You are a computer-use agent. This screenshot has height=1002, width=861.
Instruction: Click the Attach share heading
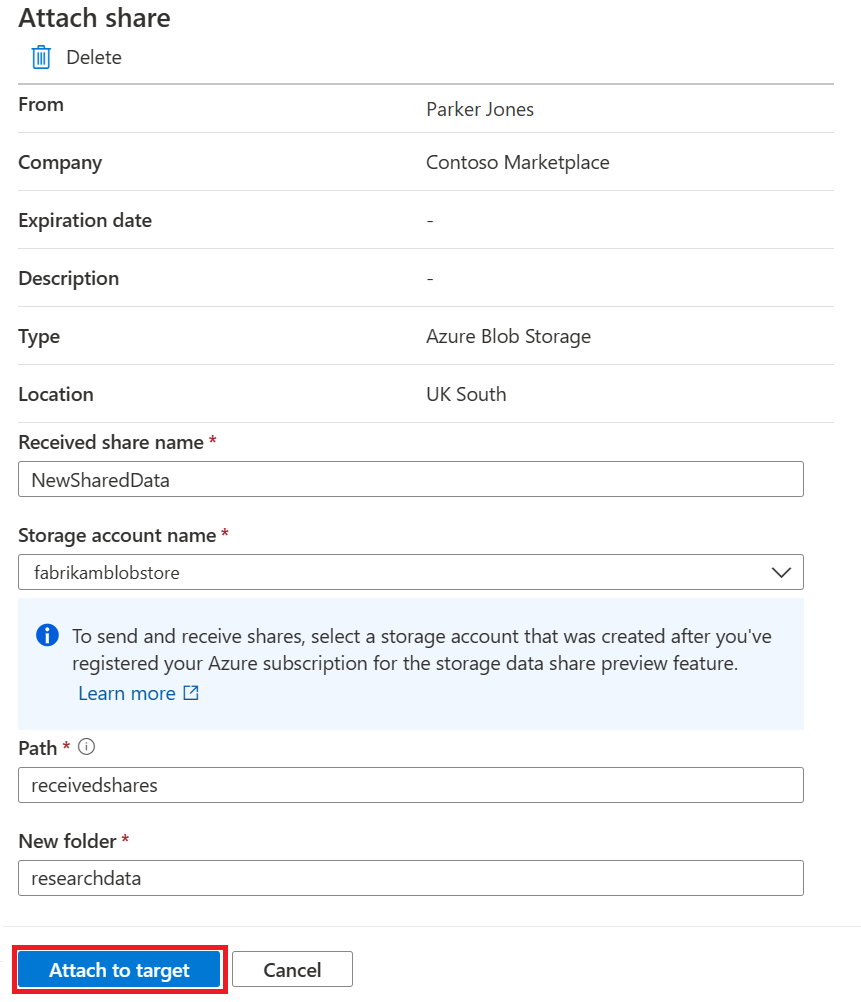click(94, 18)
